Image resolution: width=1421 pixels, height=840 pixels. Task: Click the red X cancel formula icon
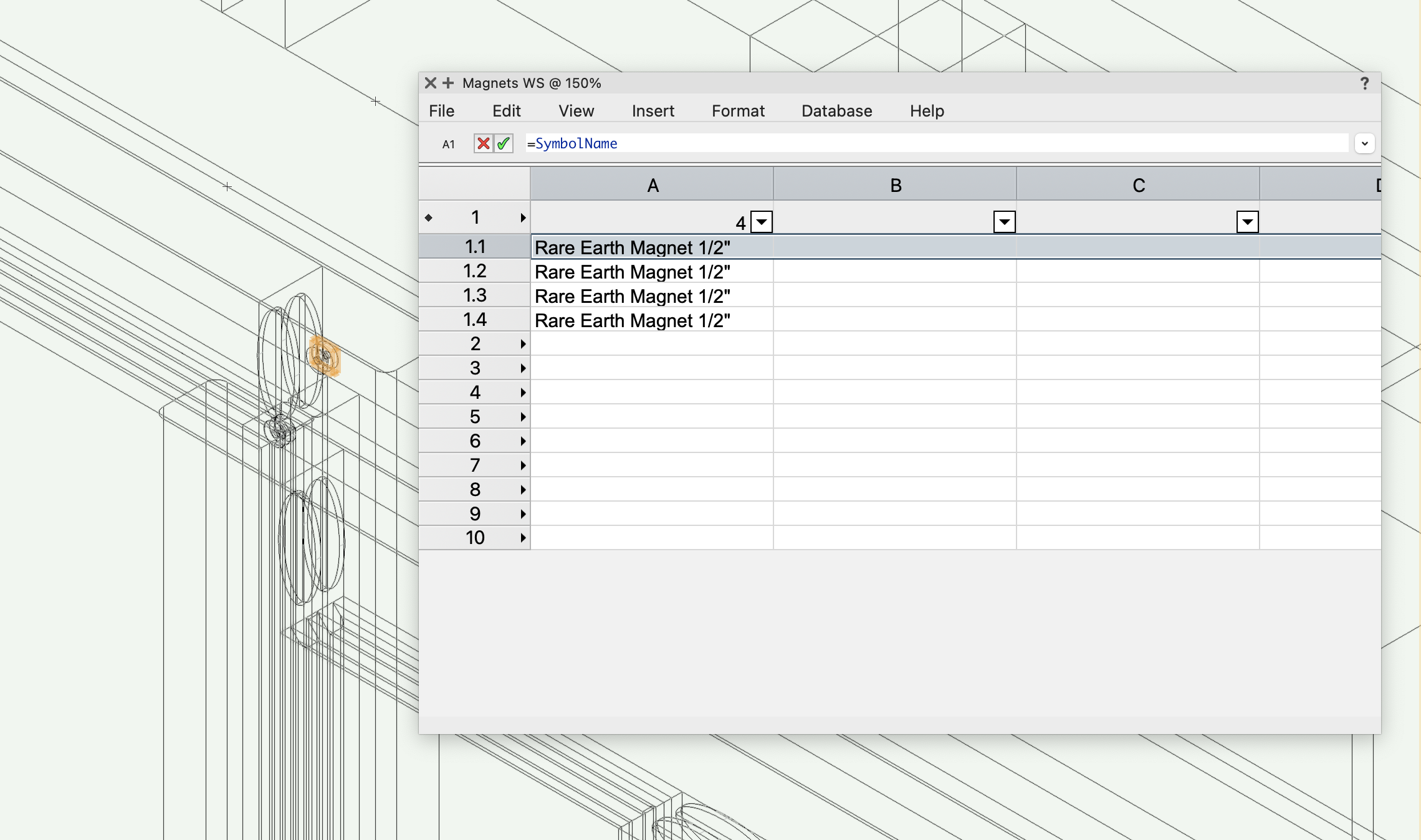click(483, 144)
